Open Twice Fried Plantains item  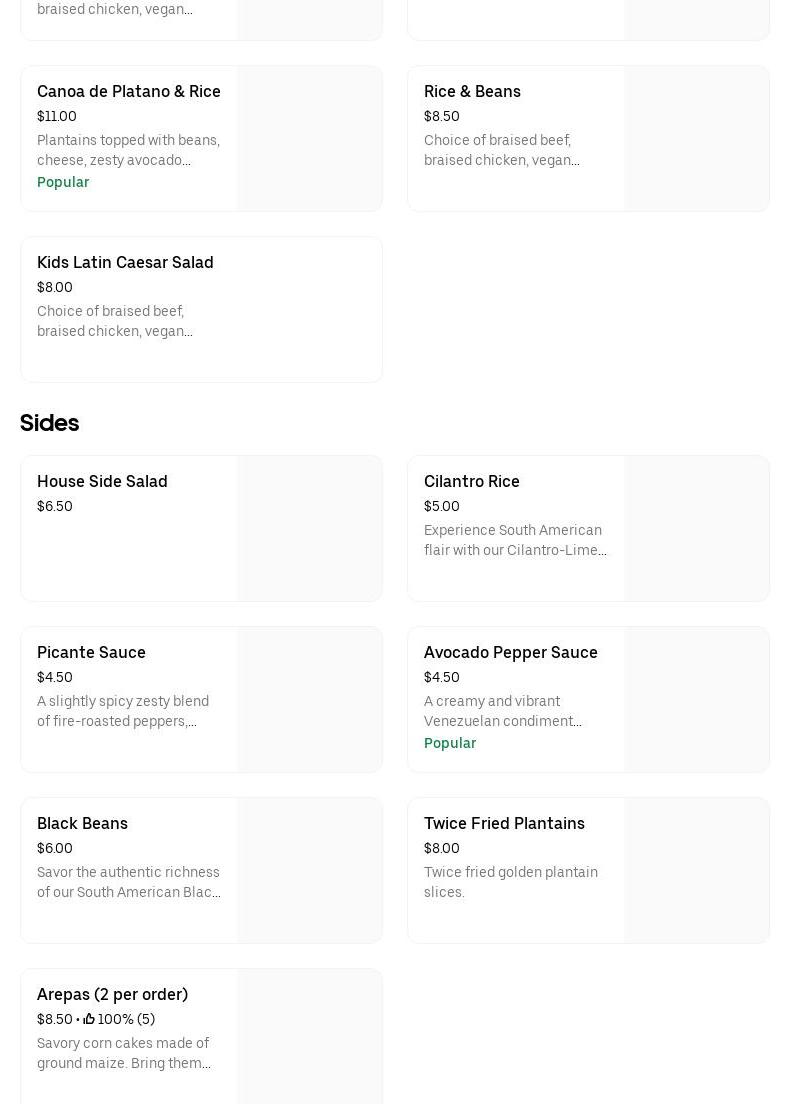504,824
